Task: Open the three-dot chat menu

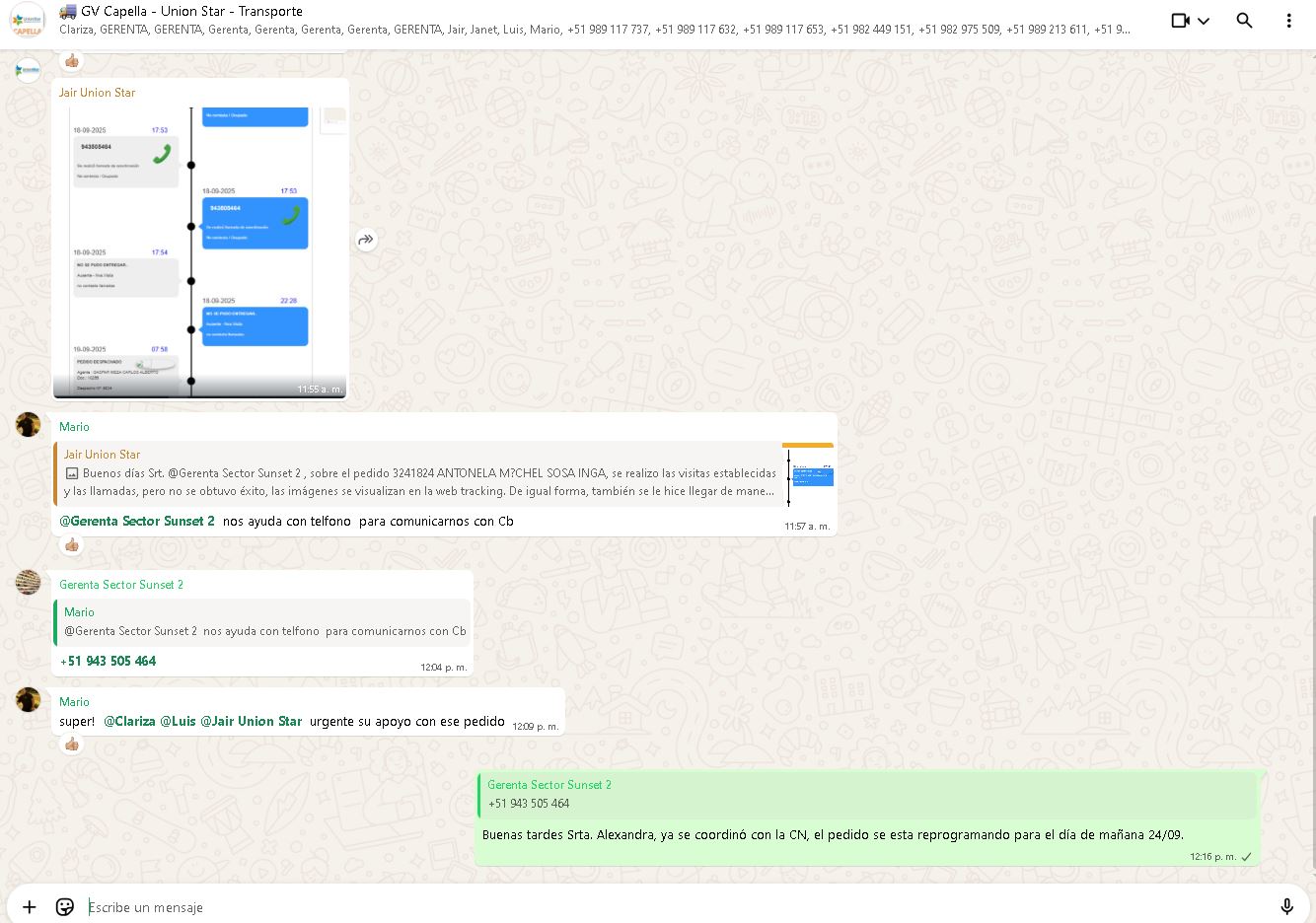Action: click(x=1288, y=21)
